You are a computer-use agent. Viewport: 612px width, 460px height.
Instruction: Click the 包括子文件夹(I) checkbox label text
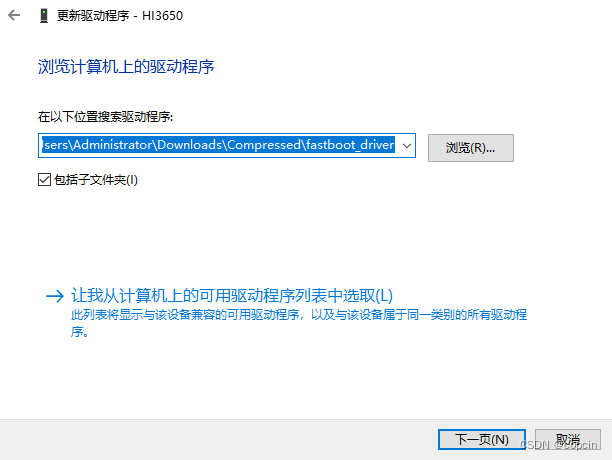click(96, 180)
